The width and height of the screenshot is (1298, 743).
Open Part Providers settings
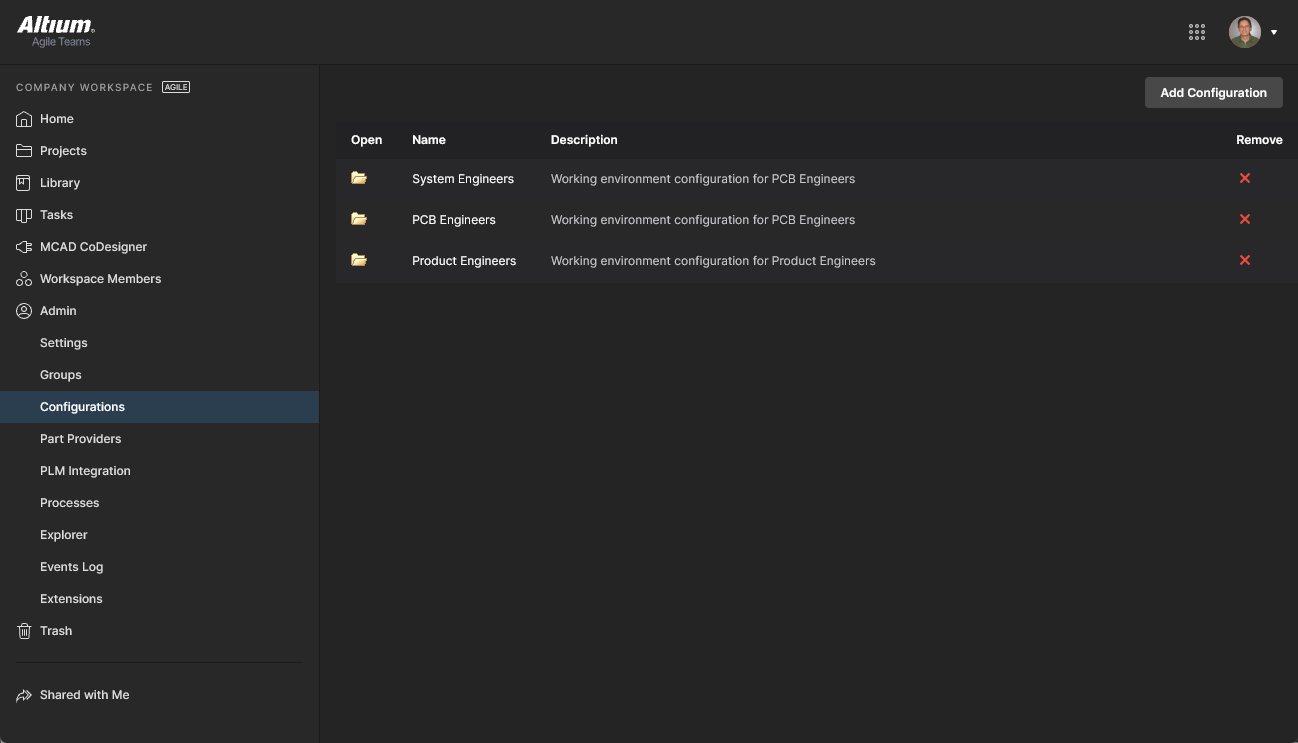pyautogui.click(x=80, y=439)
